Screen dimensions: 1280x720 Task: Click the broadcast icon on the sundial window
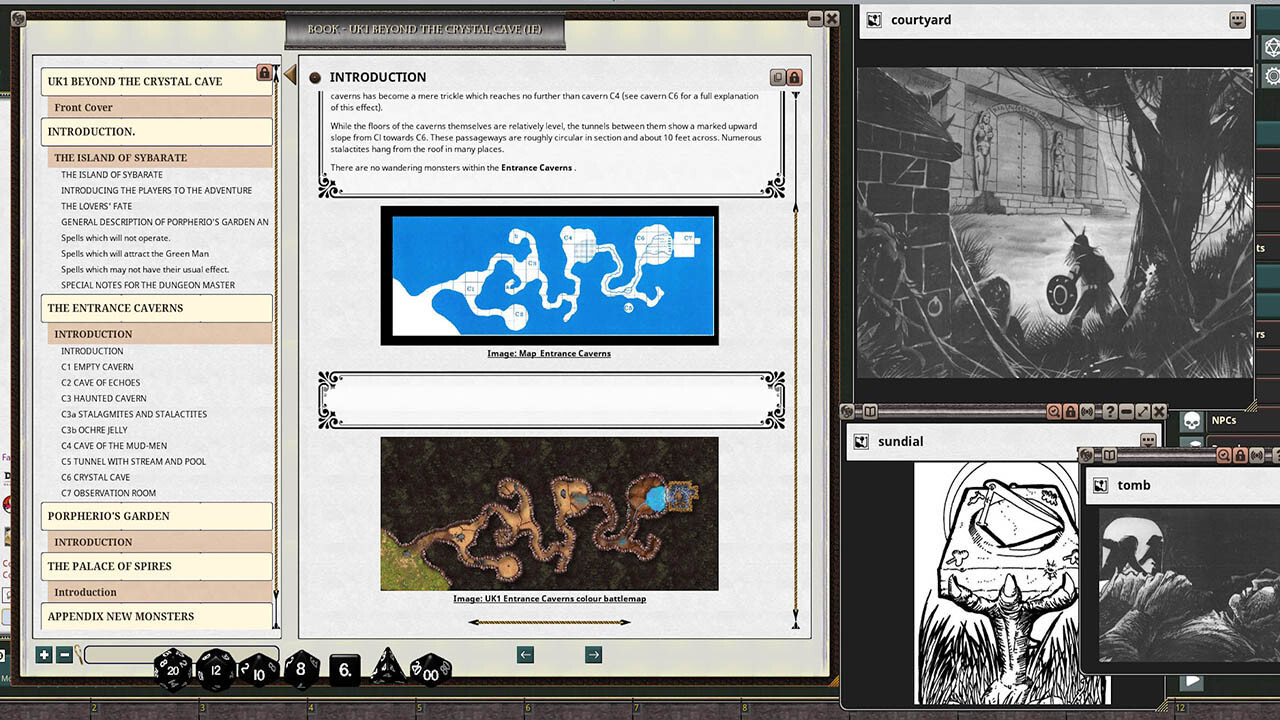click(1088, 411)
